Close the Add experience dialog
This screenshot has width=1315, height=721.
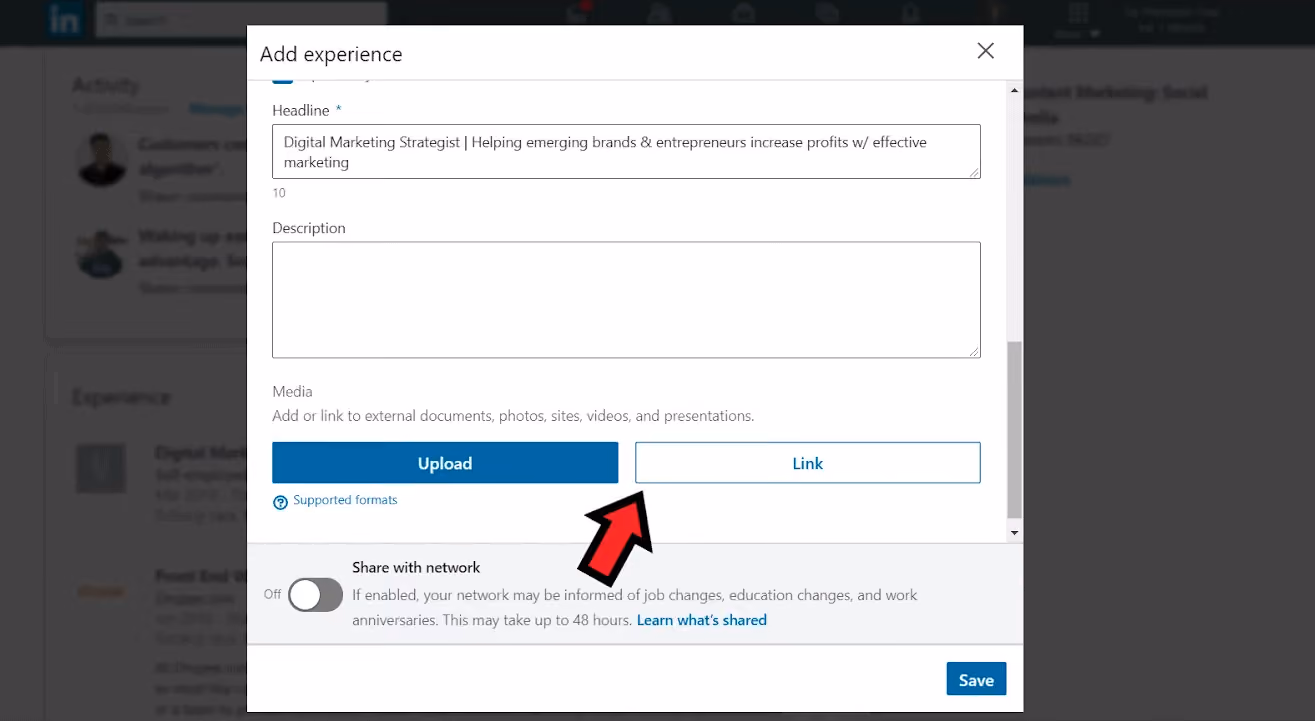[x=986, y=51]
